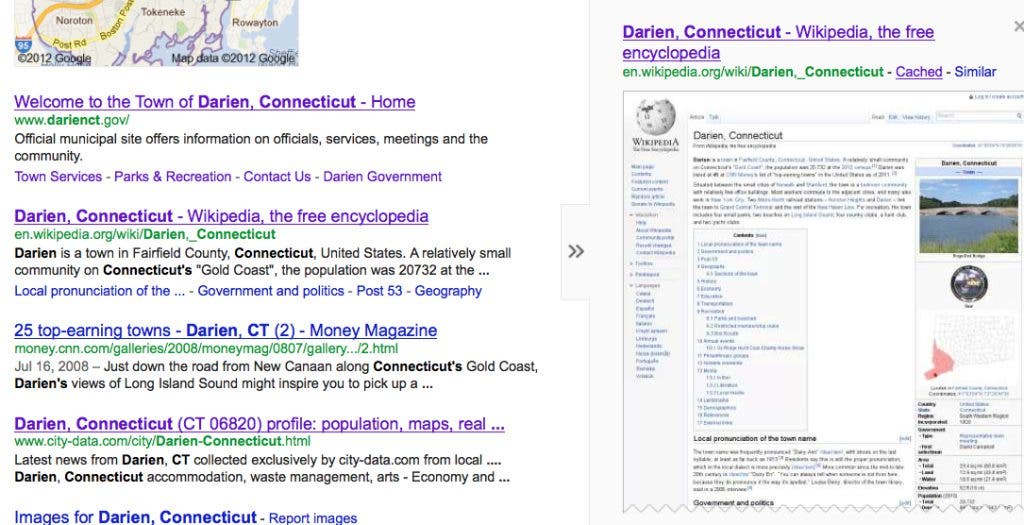Open the Similar pages link
This screenshot has width=1024, height=525.
tap(975, 72)
